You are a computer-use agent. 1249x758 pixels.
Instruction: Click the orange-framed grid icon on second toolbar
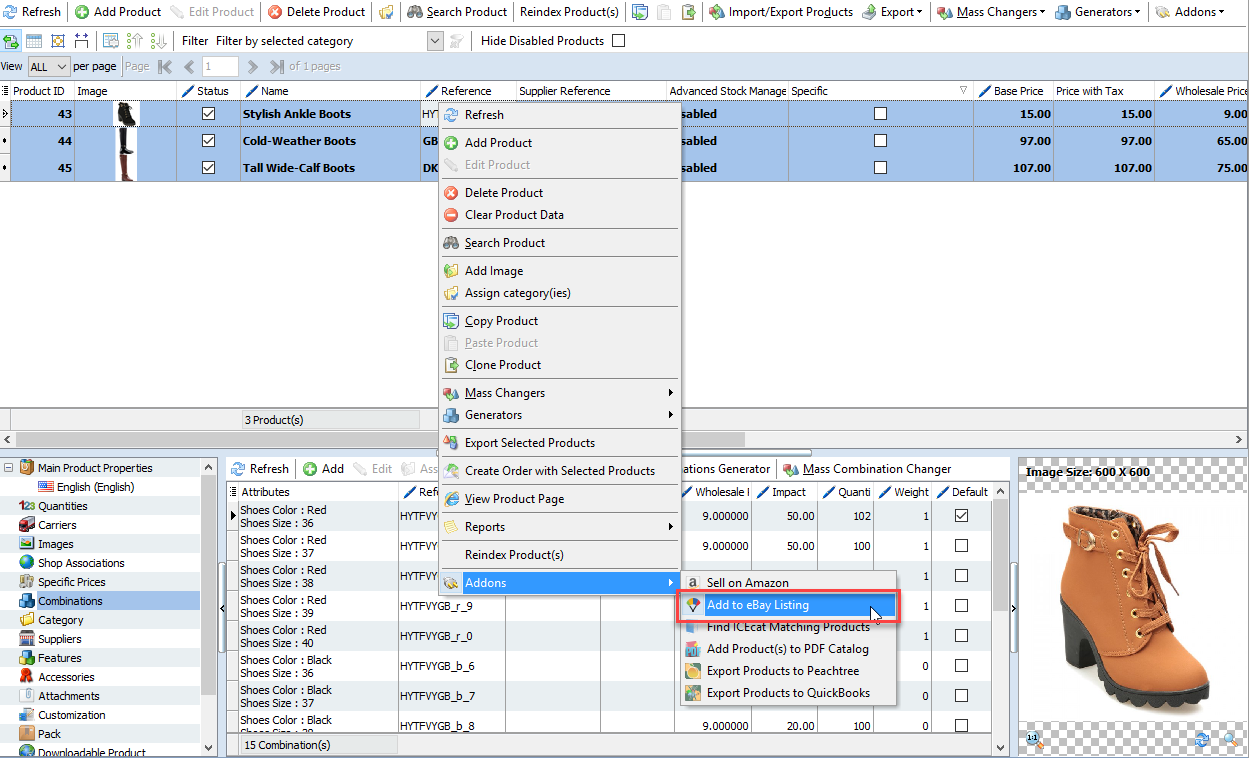pos(57,41)
